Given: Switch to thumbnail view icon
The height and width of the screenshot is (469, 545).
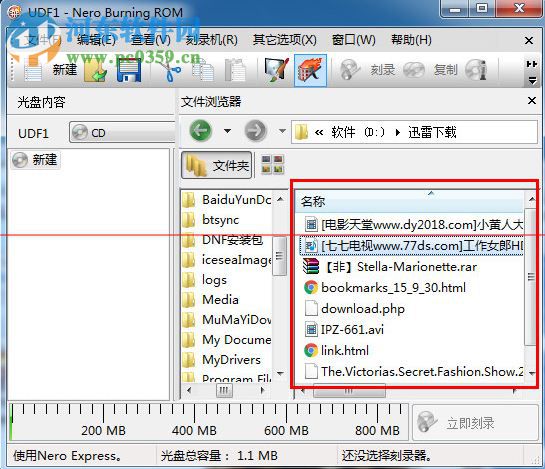Looking at the screenshot, I should tap(272, 164).
